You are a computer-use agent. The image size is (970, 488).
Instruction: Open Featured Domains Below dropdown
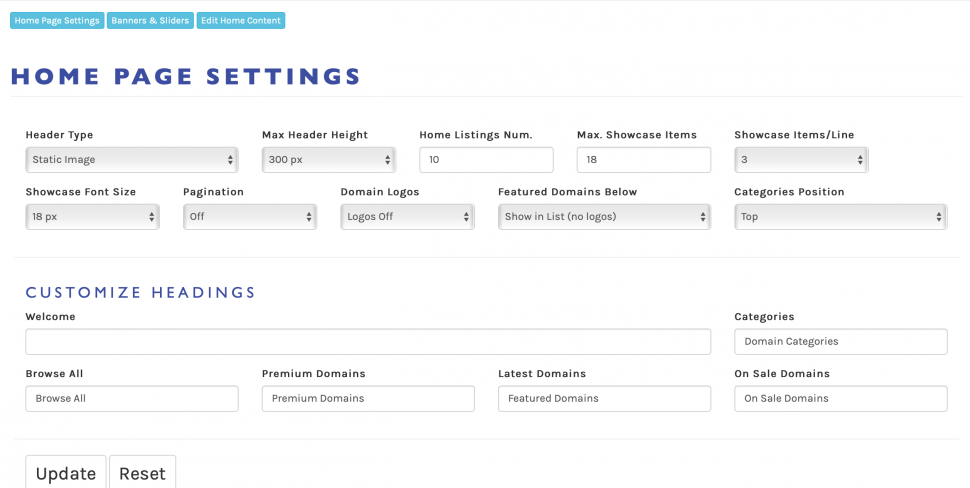pyautogui.click(x=604, y=217)
